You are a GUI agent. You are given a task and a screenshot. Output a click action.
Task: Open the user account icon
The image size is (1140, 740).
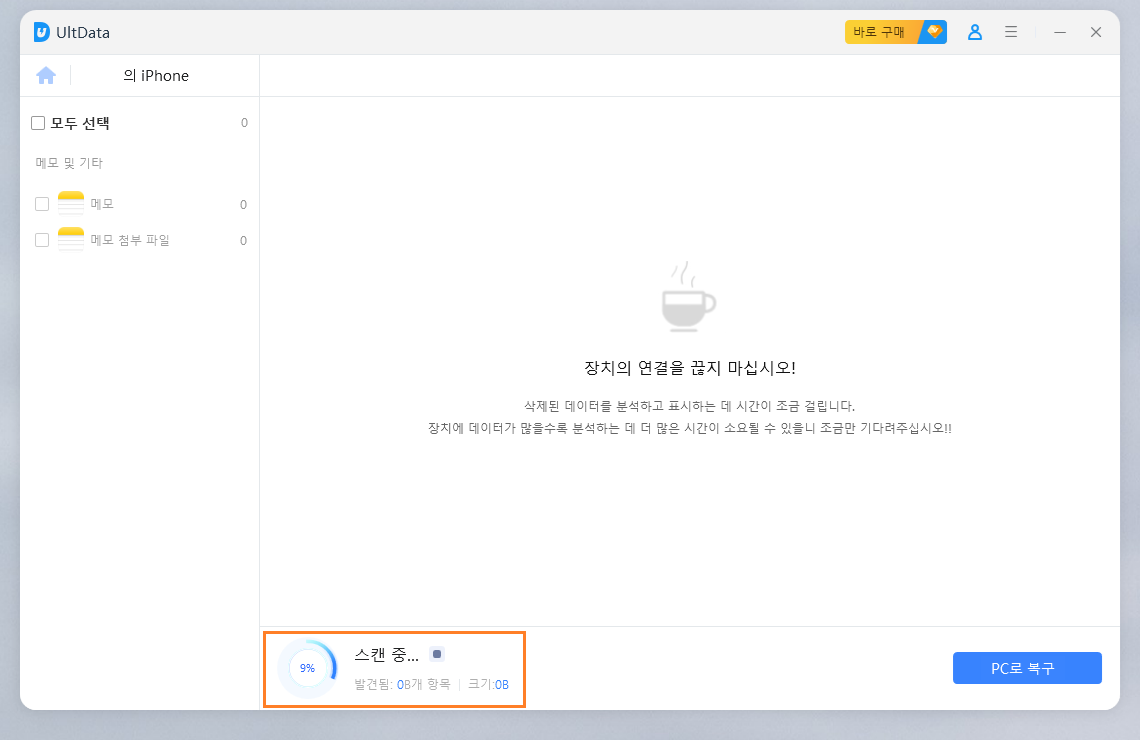(974, 31)
